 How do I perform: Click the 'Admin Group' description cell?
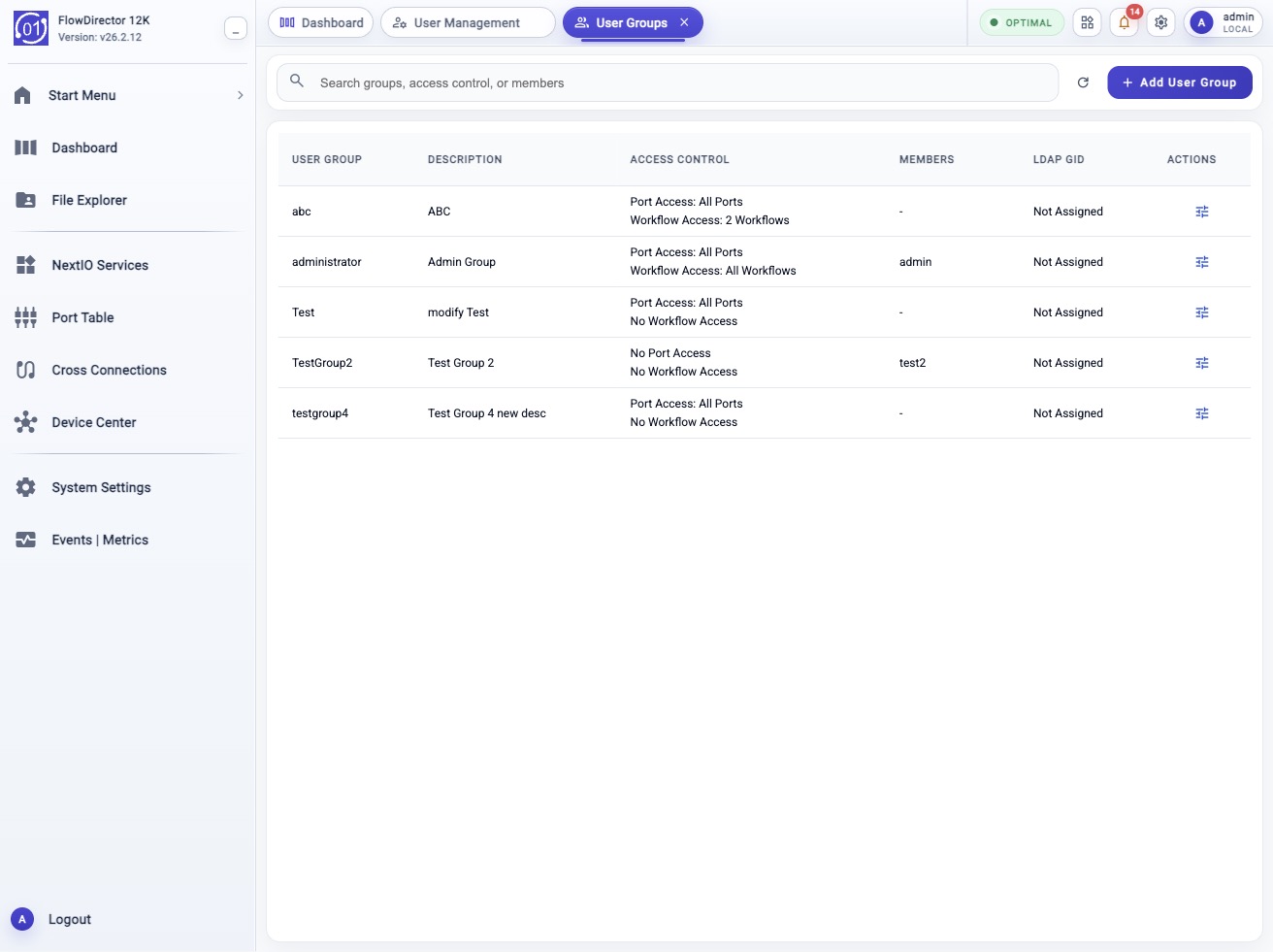pos(462,262)
